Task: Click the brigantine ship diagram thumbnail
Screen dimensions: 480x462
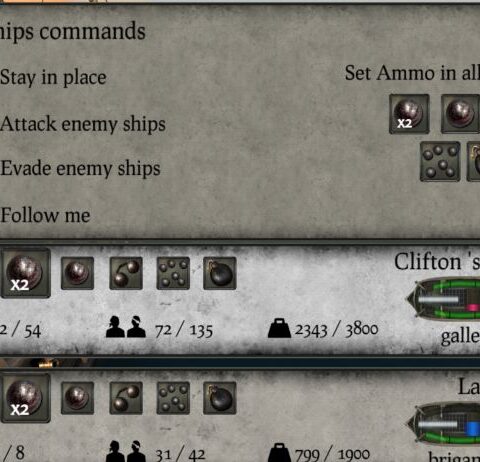Action: 444,424
